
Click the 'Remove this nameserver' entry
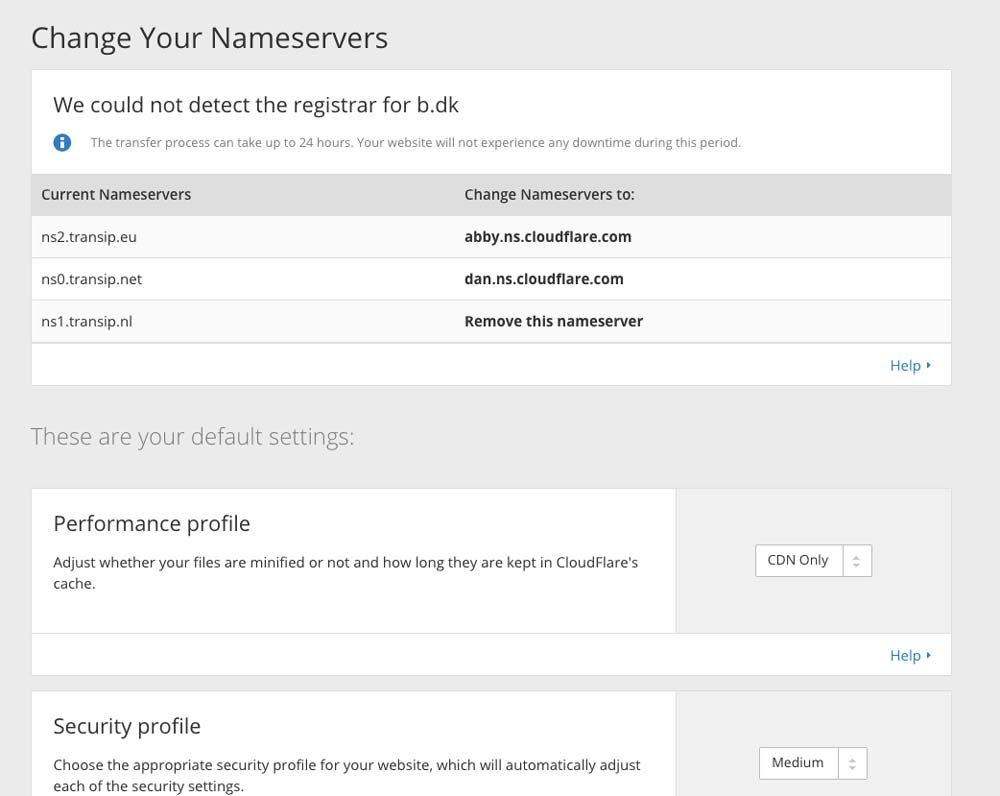[553, 321]
